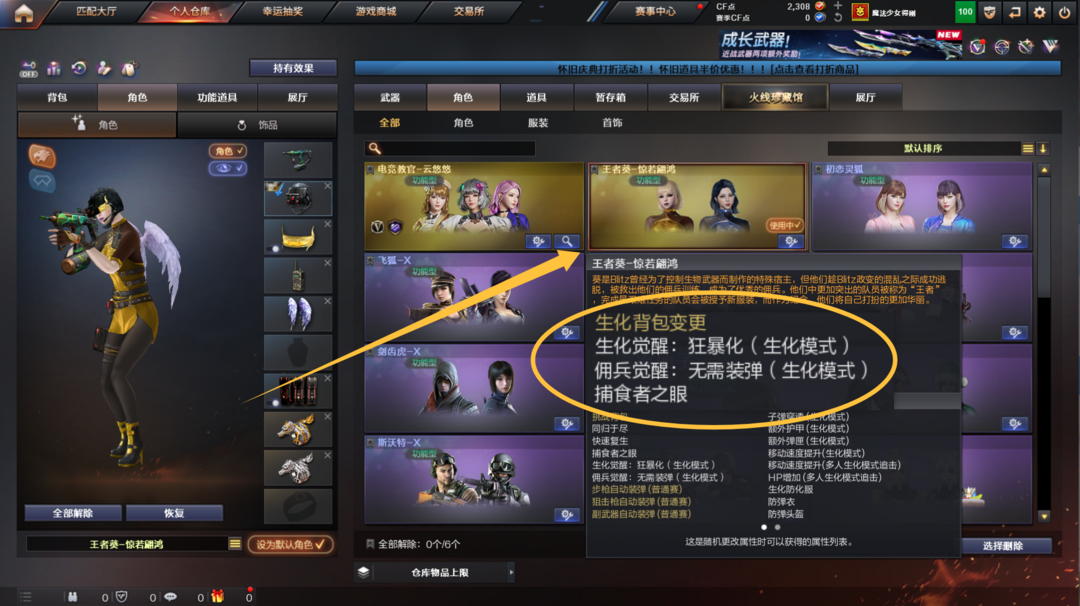Screen dimensions: 1080x606
Task: Toggle the eye visibility switch
Action: (x=228, y=168)
